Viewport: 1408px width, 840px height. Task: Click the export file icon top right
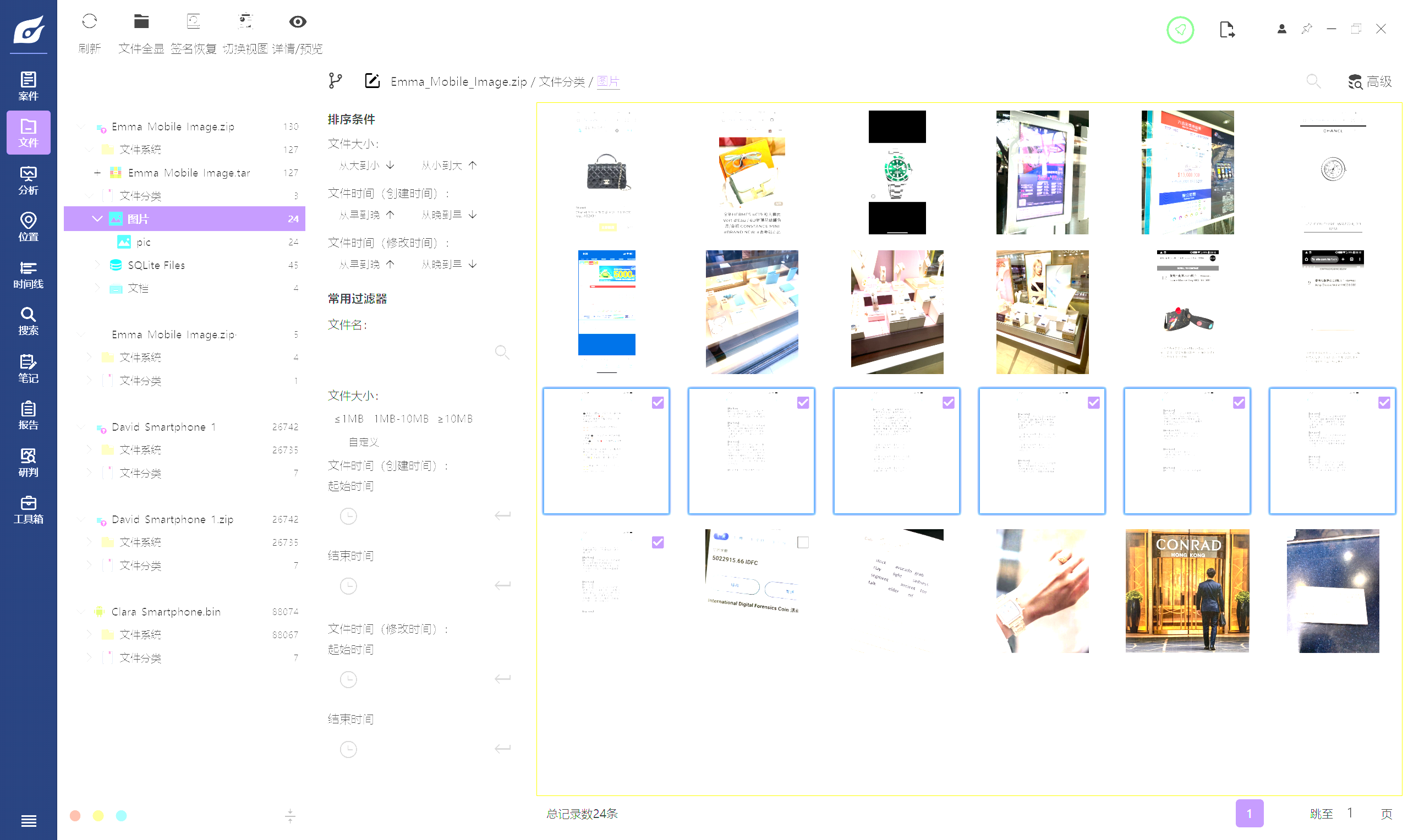tap(1226, 30)
